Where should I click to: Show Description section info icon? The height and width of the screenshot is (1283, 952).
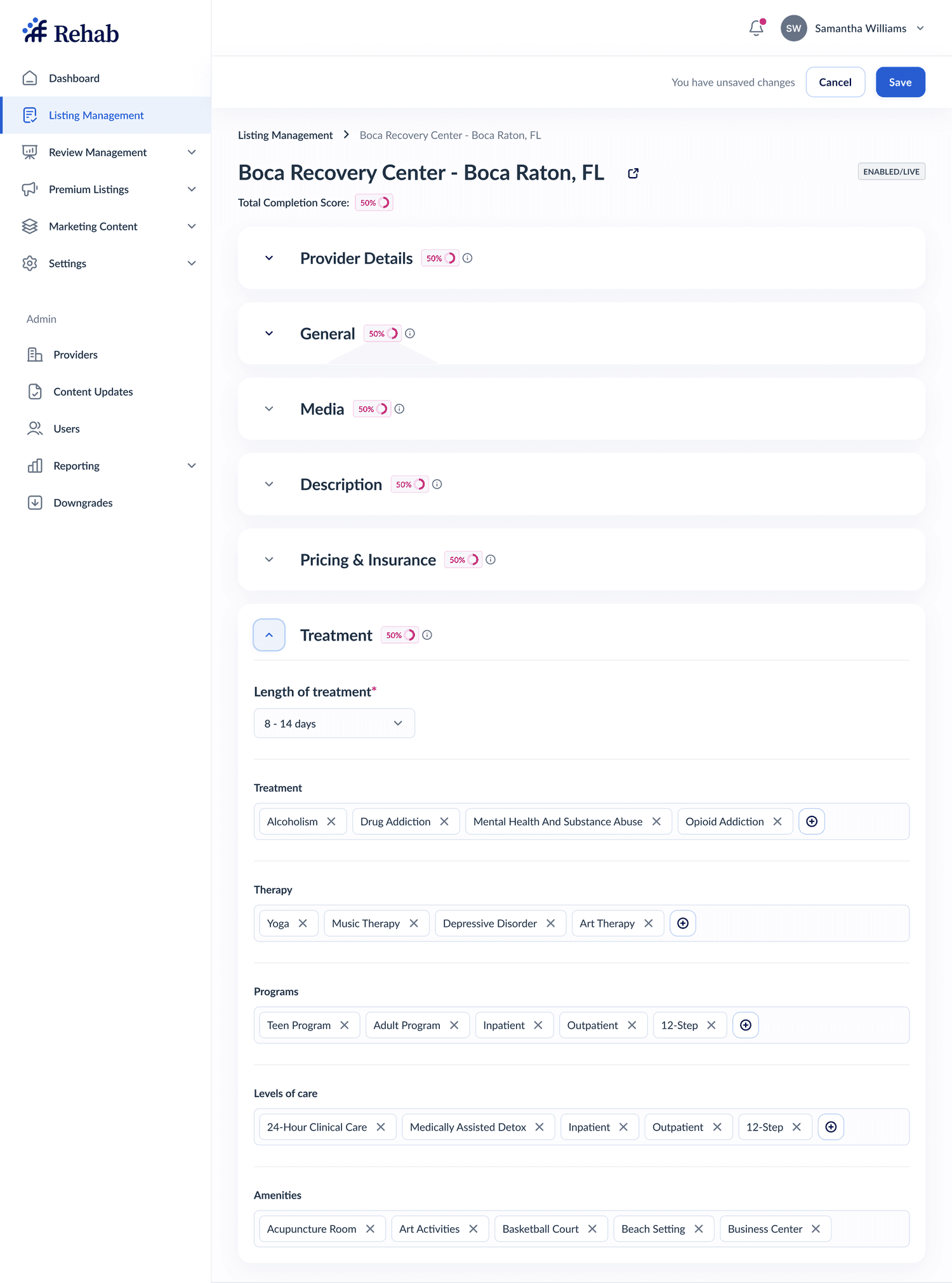437,484
